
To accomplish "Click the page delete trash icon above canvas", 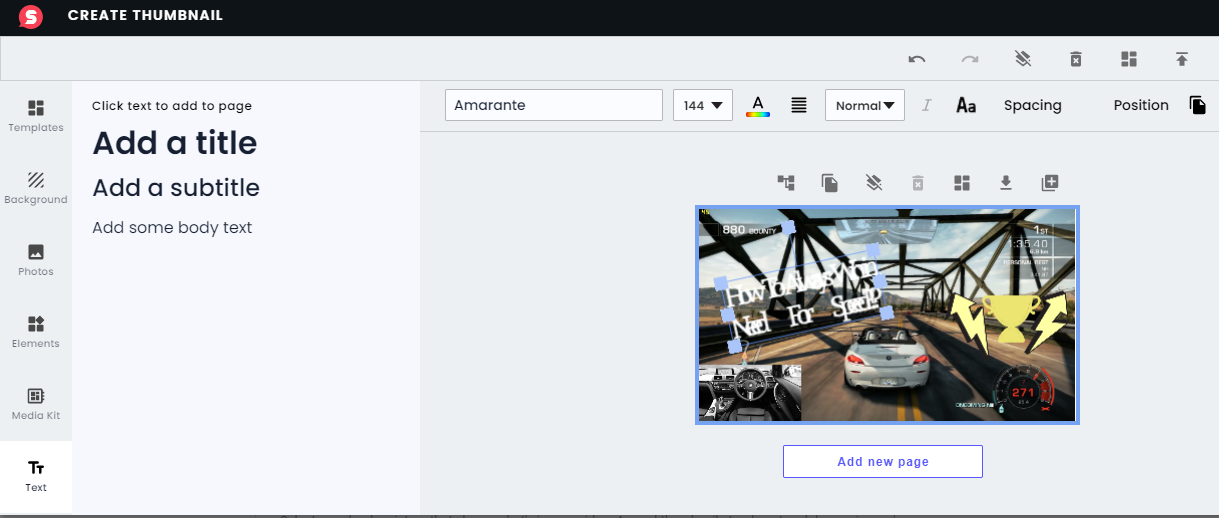I will 918,182.
